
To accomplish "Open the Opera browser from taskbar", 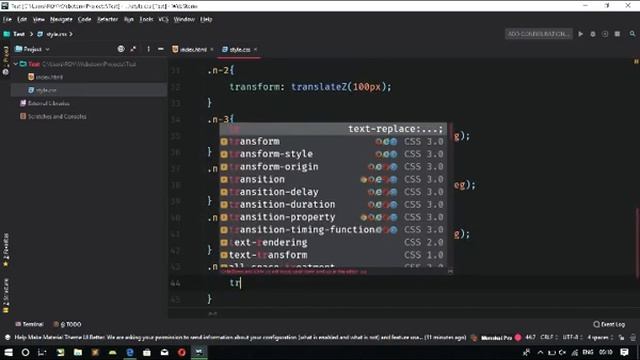I will click(182, 352).
